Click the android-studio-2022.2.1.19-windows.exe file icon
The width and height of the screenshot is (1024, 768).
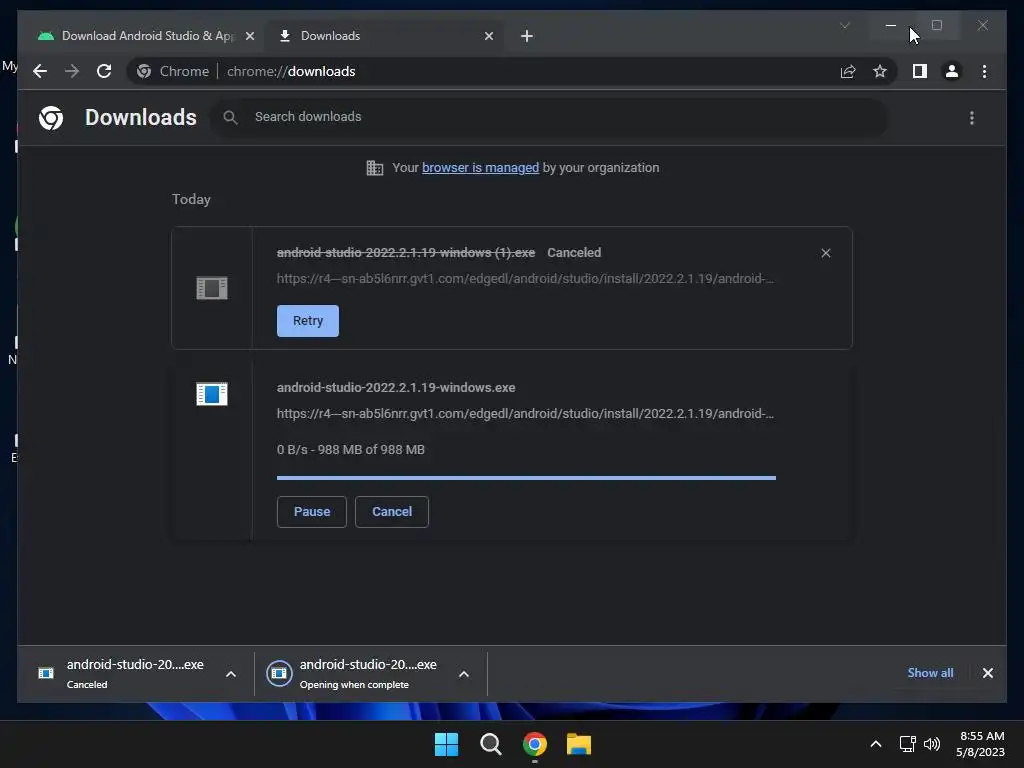point(212,394)
